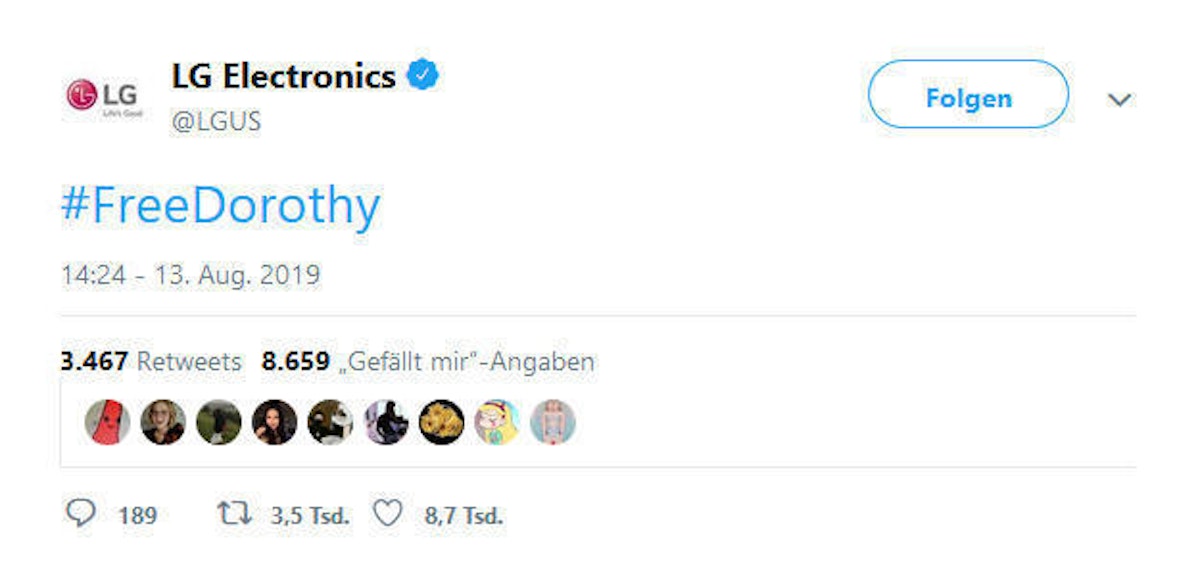Retweet using the arrows icon
Screen dimensions: 1200x572
[234, 515]
